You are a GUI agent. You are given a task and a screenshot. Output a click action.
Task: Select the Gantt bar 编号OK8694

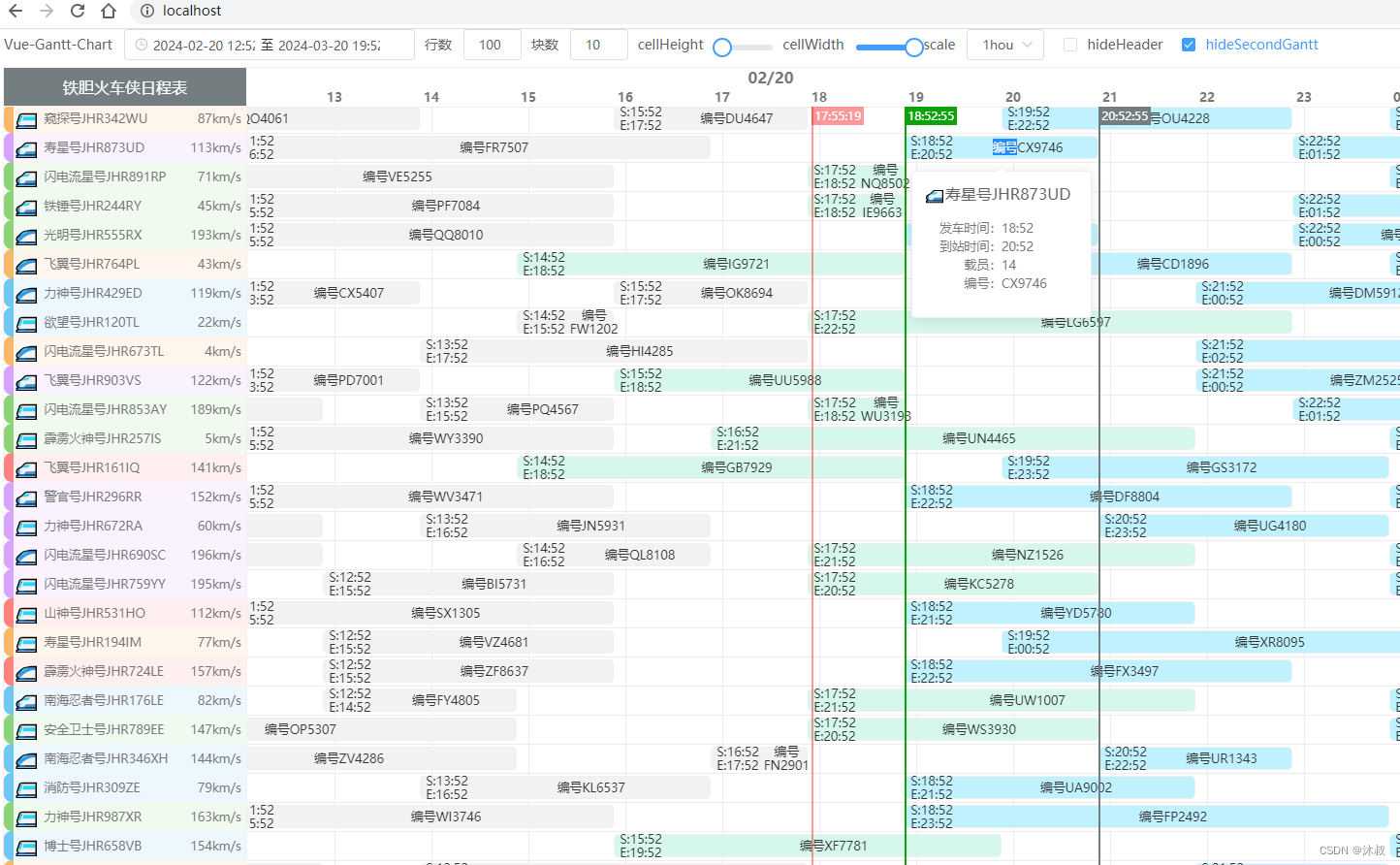[712, 293]
